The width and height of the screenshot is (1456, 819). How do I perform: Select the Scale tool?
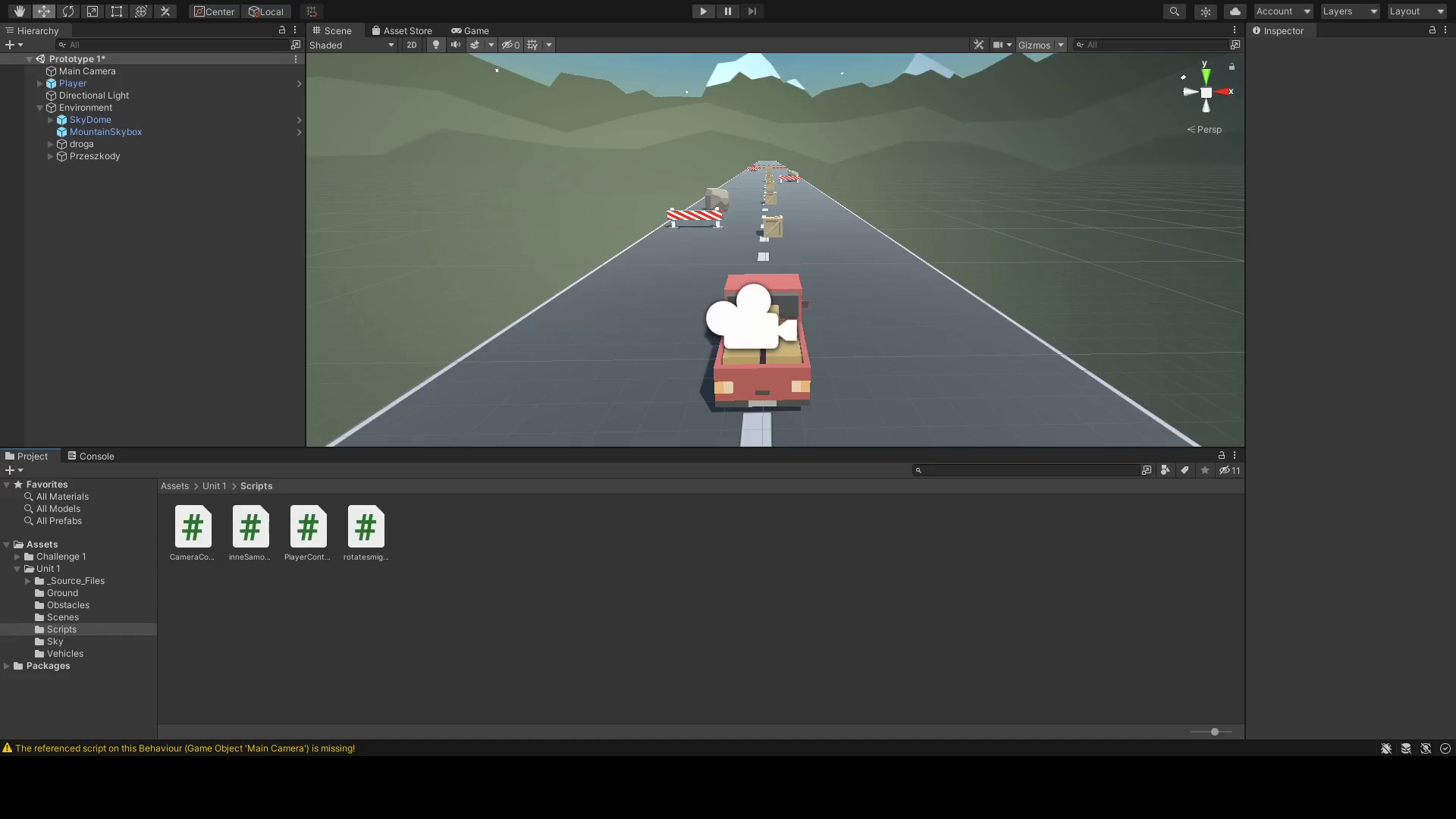click(93, 11)
